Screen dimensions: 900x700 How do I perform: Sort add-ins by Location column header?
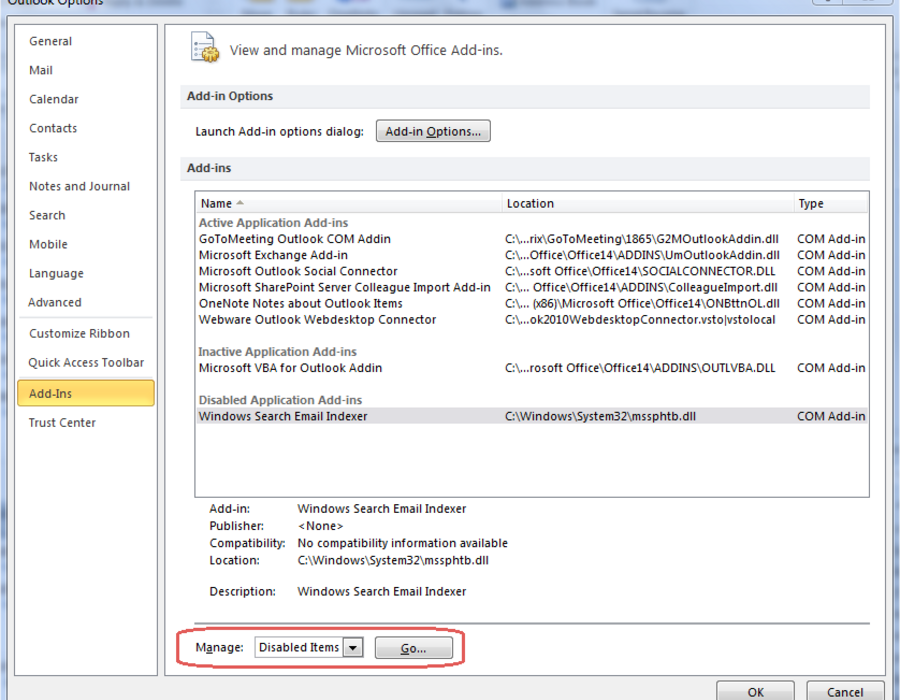click(x=647, y=203)
